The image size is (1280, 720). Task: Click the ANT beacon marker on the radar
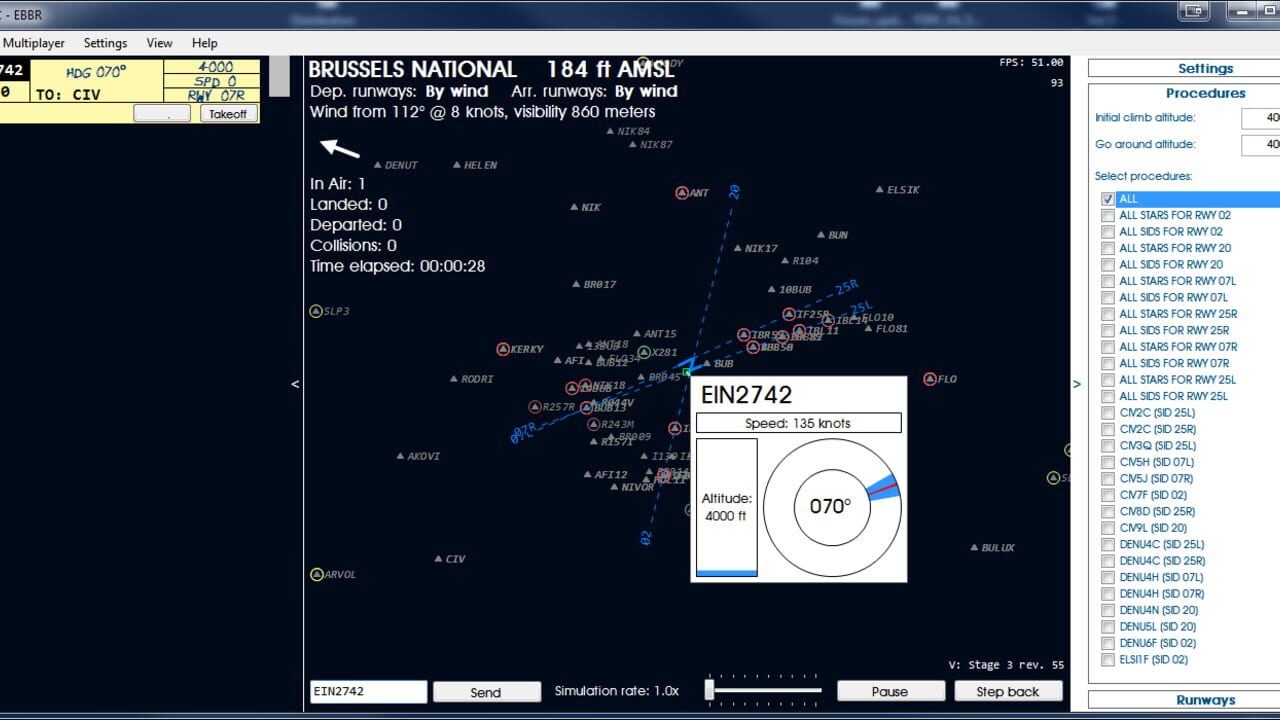tap(682, 193)
